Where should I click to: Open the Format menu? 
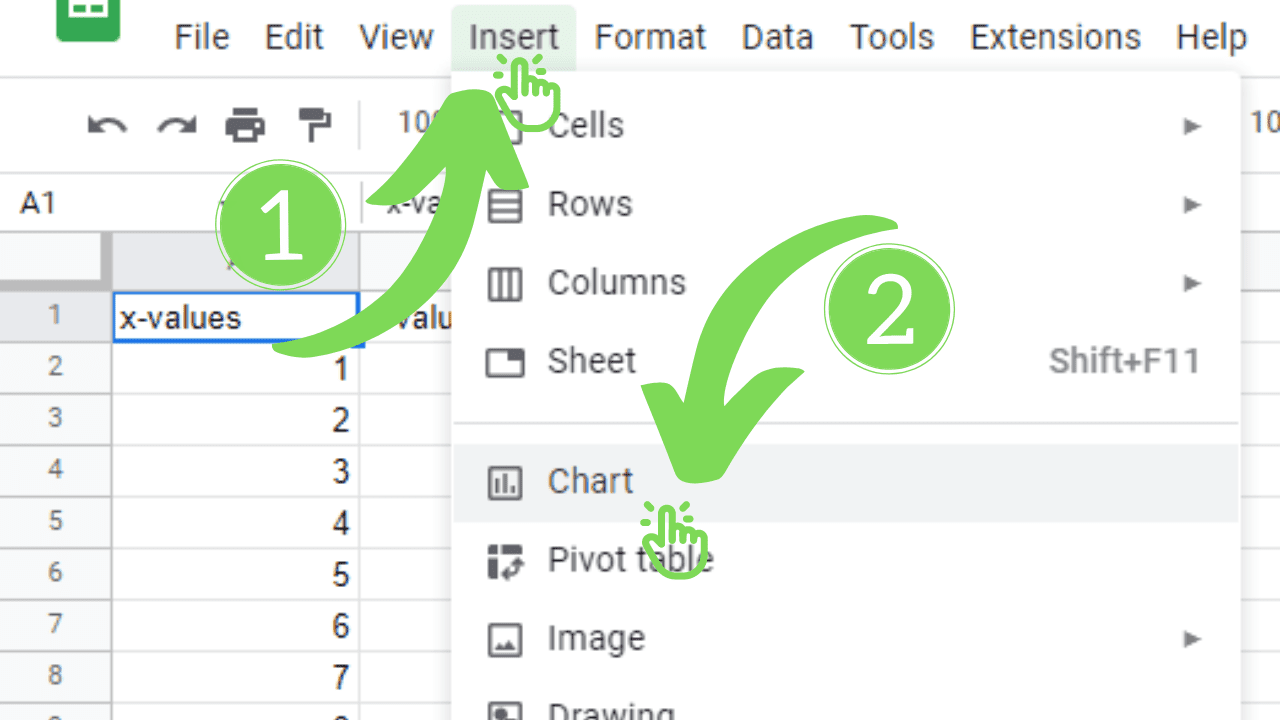pos(650,37)
